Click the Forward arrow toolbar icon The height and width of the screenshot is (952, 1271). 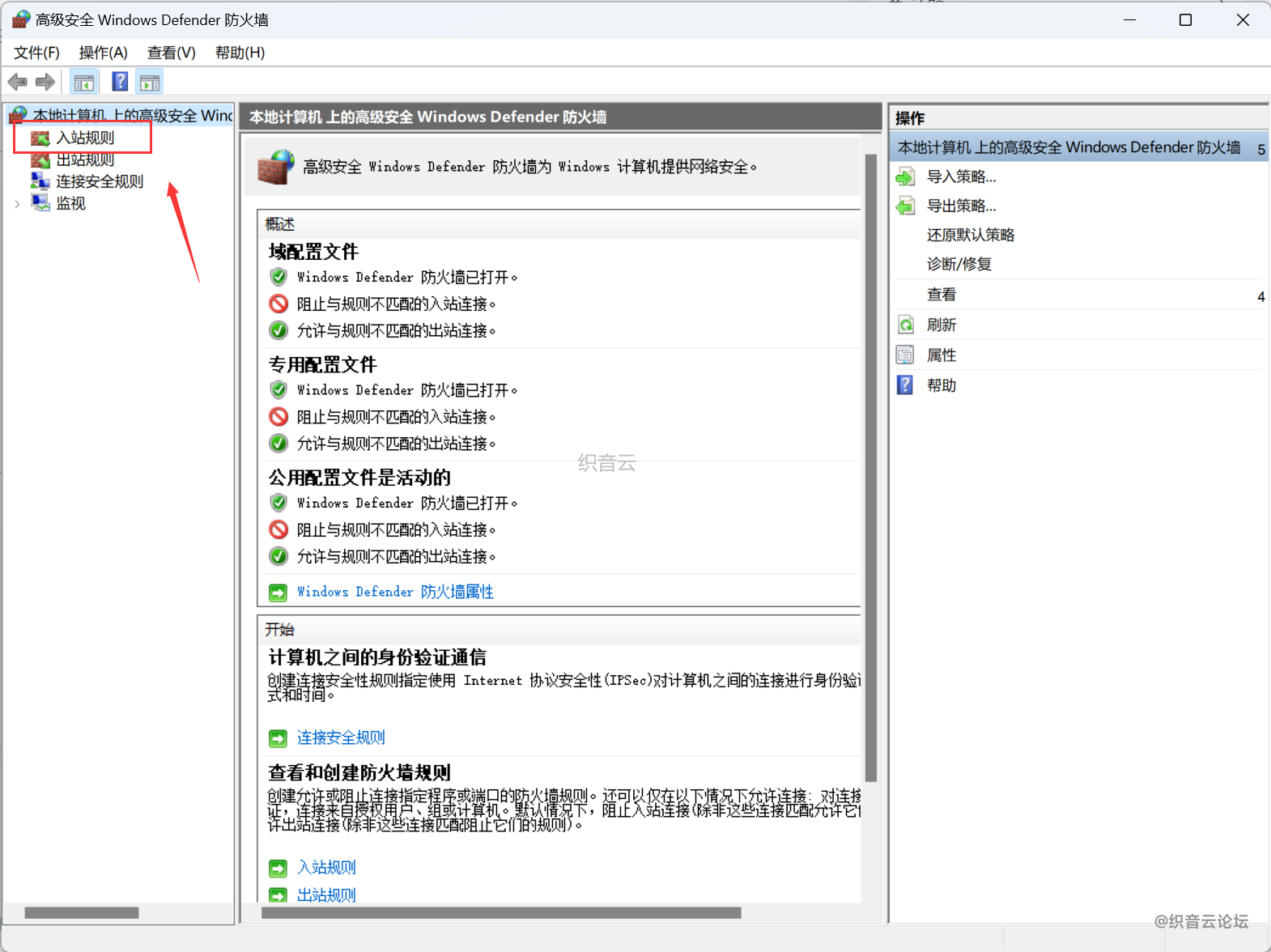click(x=45, y=82)
